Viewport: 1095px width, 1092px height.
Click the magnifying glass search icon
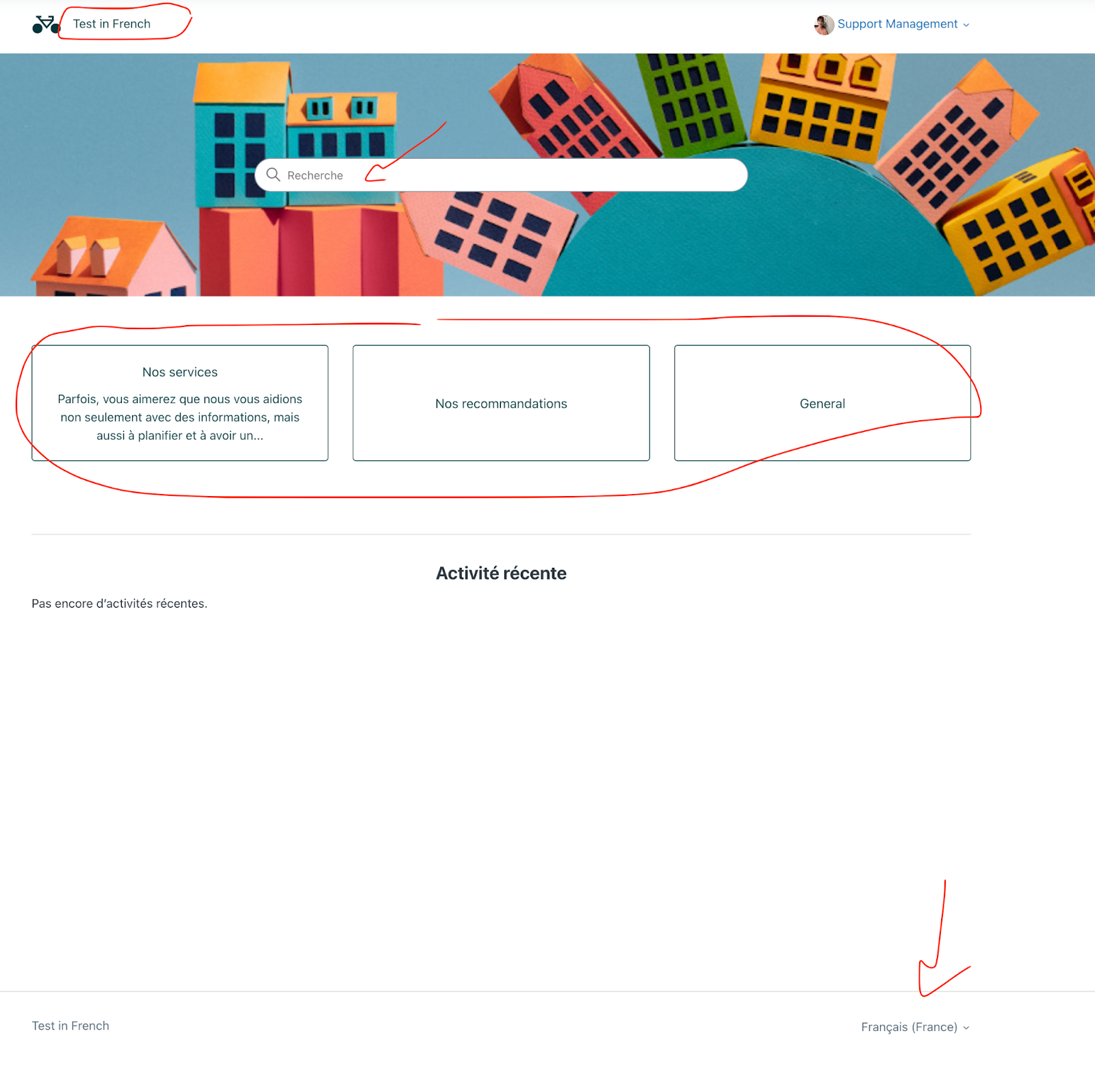coord(273,174)
